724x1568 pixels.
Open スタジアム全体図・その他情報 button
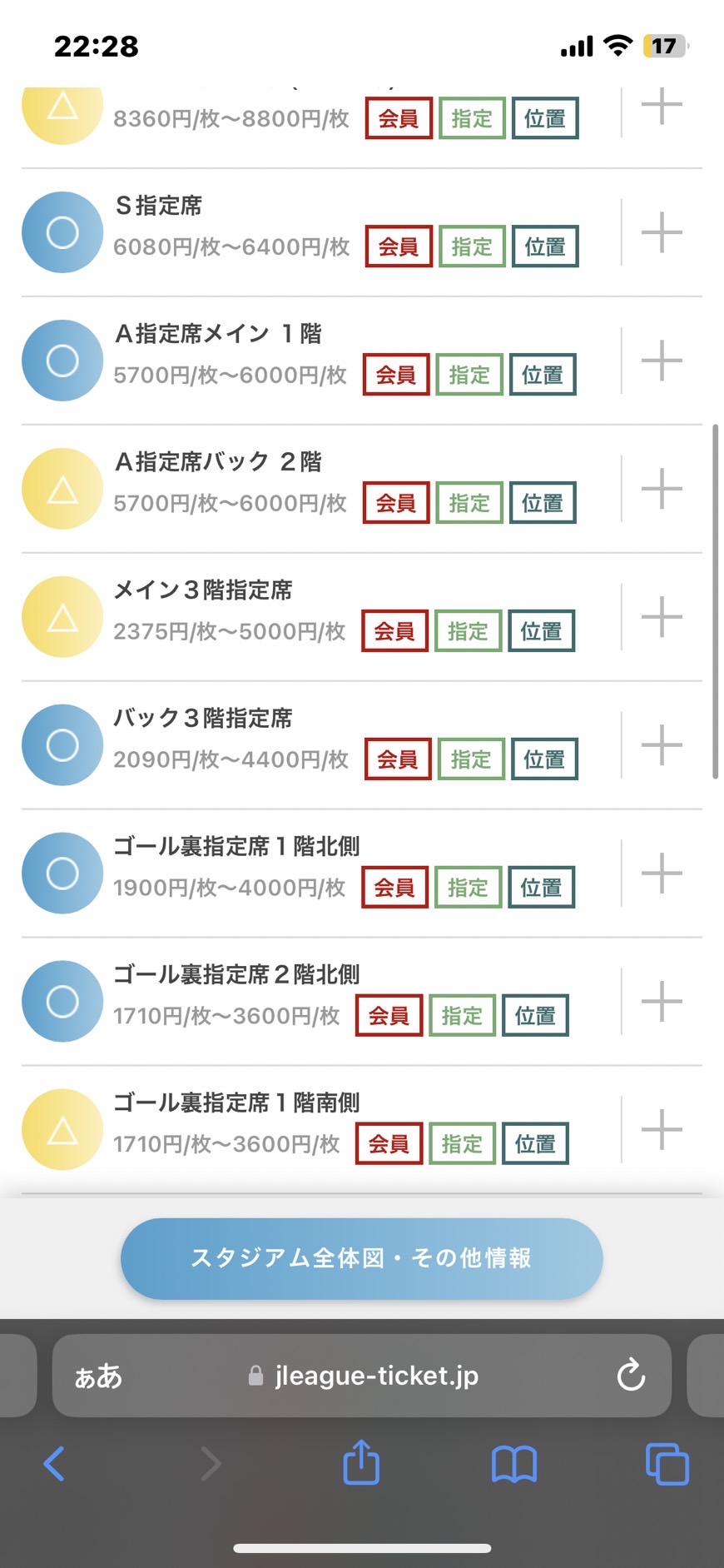pos(361,1258)
